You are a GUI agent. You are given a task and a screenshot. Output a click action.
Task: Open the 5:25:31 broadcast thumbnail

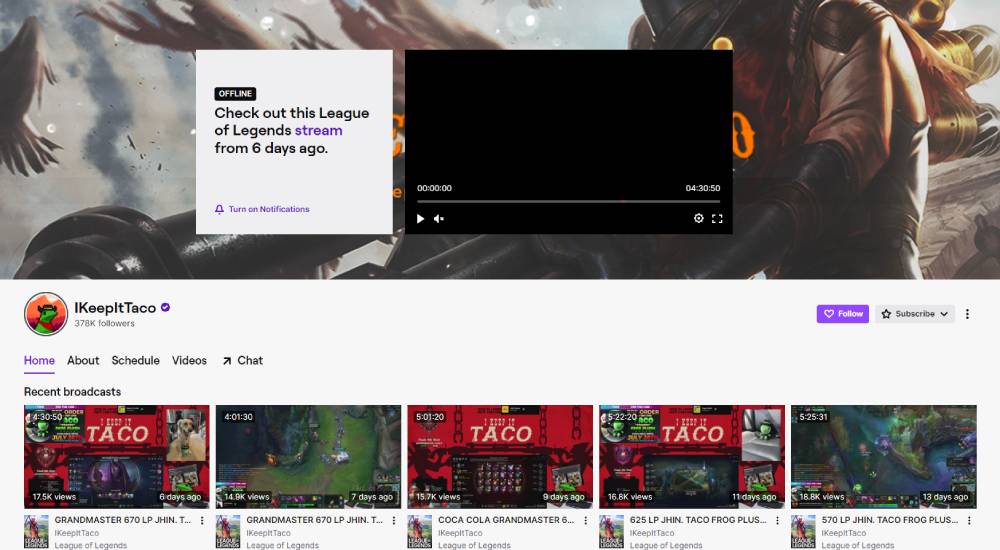884,457
